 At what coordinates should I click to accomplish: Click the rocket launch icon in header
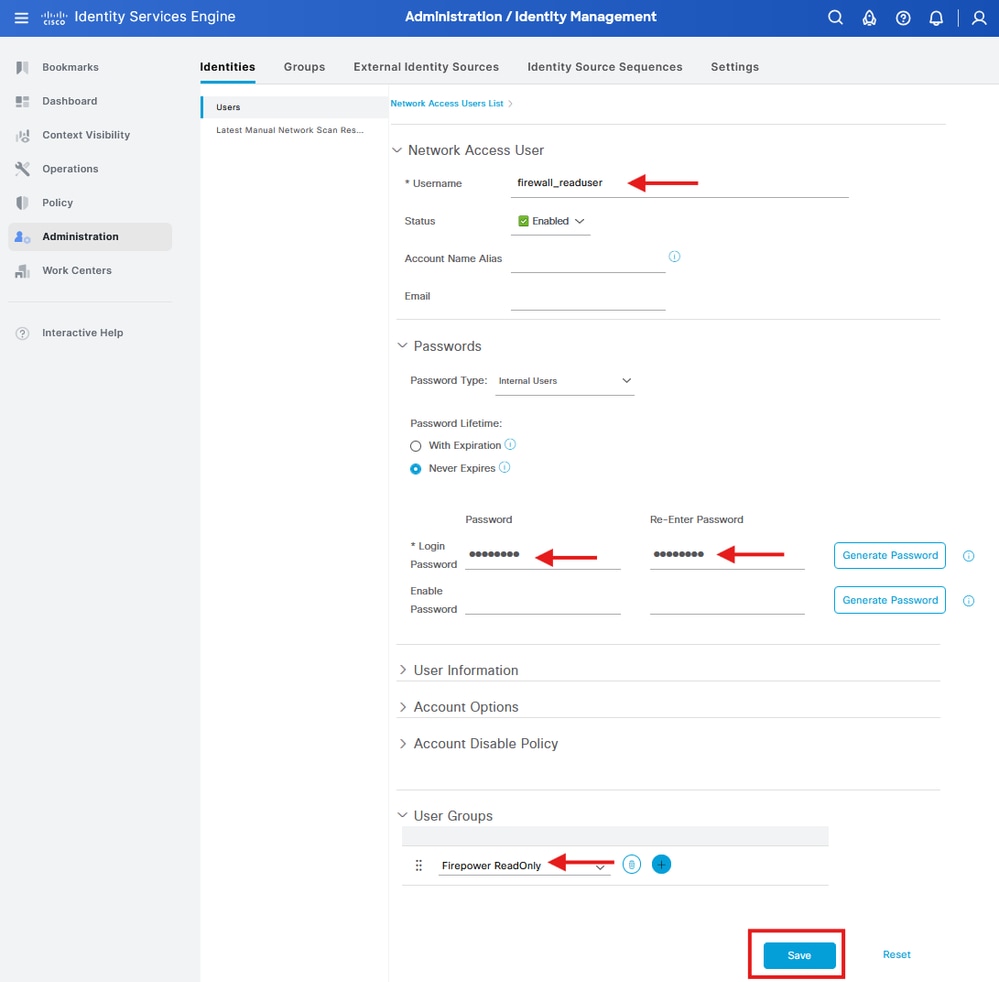869,18
